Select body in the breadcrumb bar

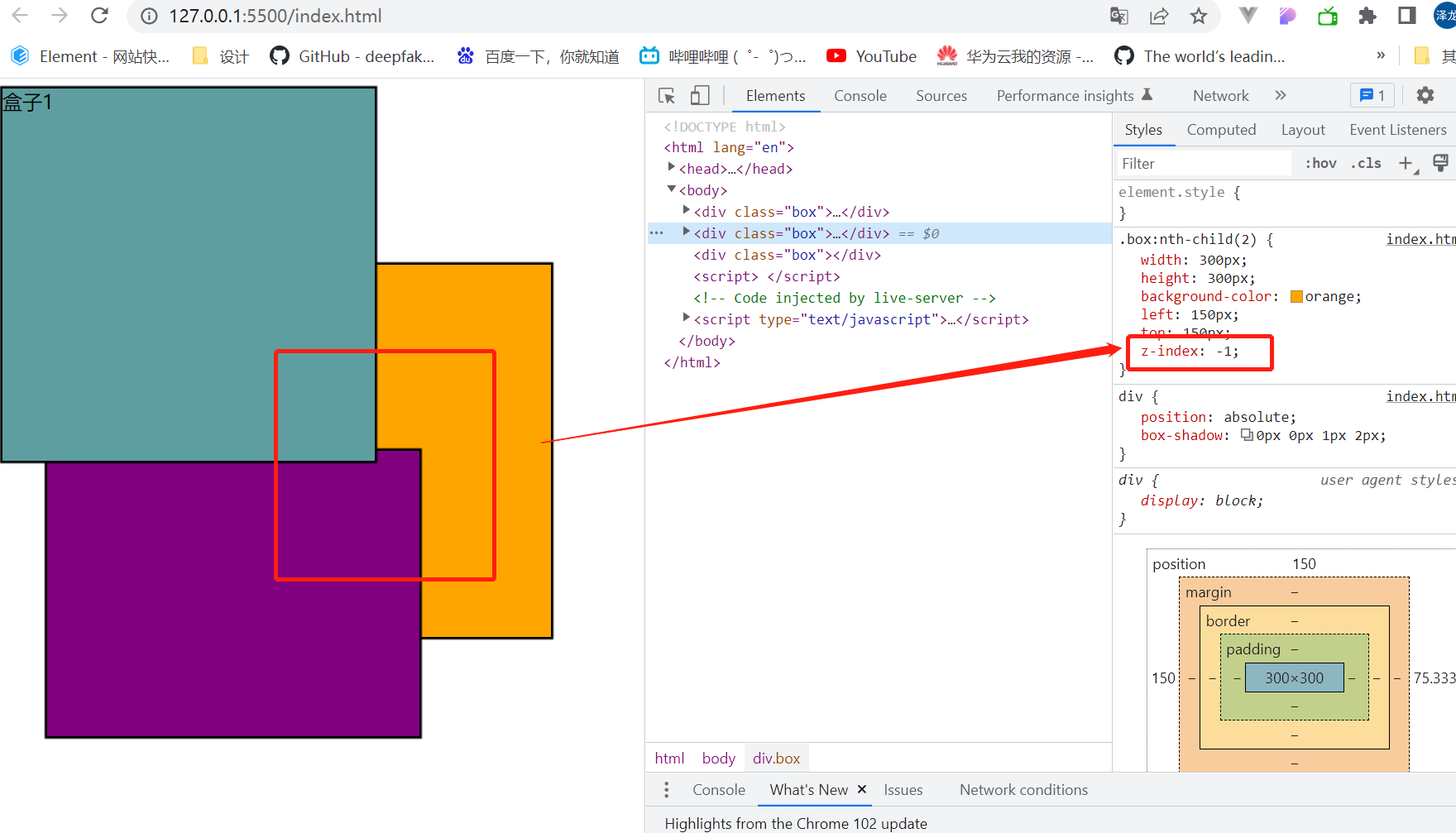tap(718, 759)
